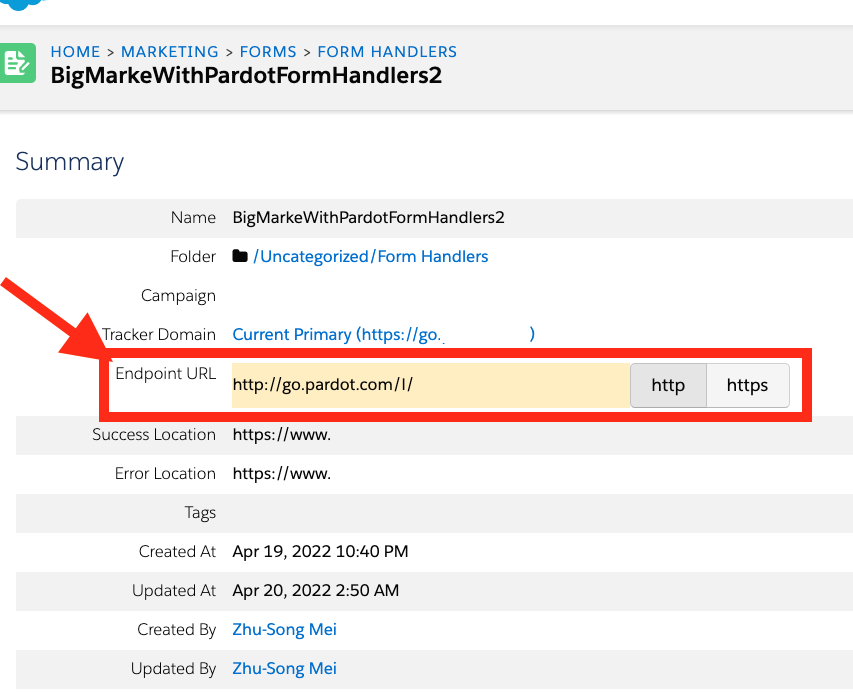This screenshot has height=696, width=853.
Task: Click the Success Location https://www. value
Action: (x=282, y=435)
